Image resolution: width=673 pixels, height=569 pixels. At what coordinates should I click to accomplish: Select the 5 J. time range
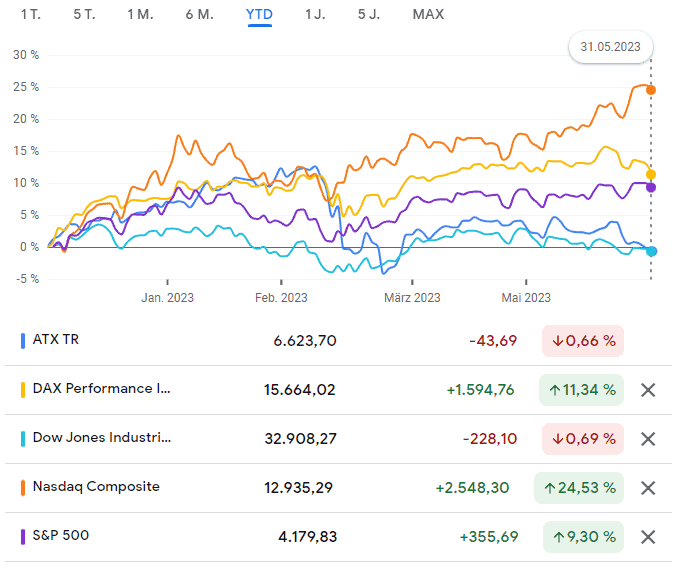[369, 15]
